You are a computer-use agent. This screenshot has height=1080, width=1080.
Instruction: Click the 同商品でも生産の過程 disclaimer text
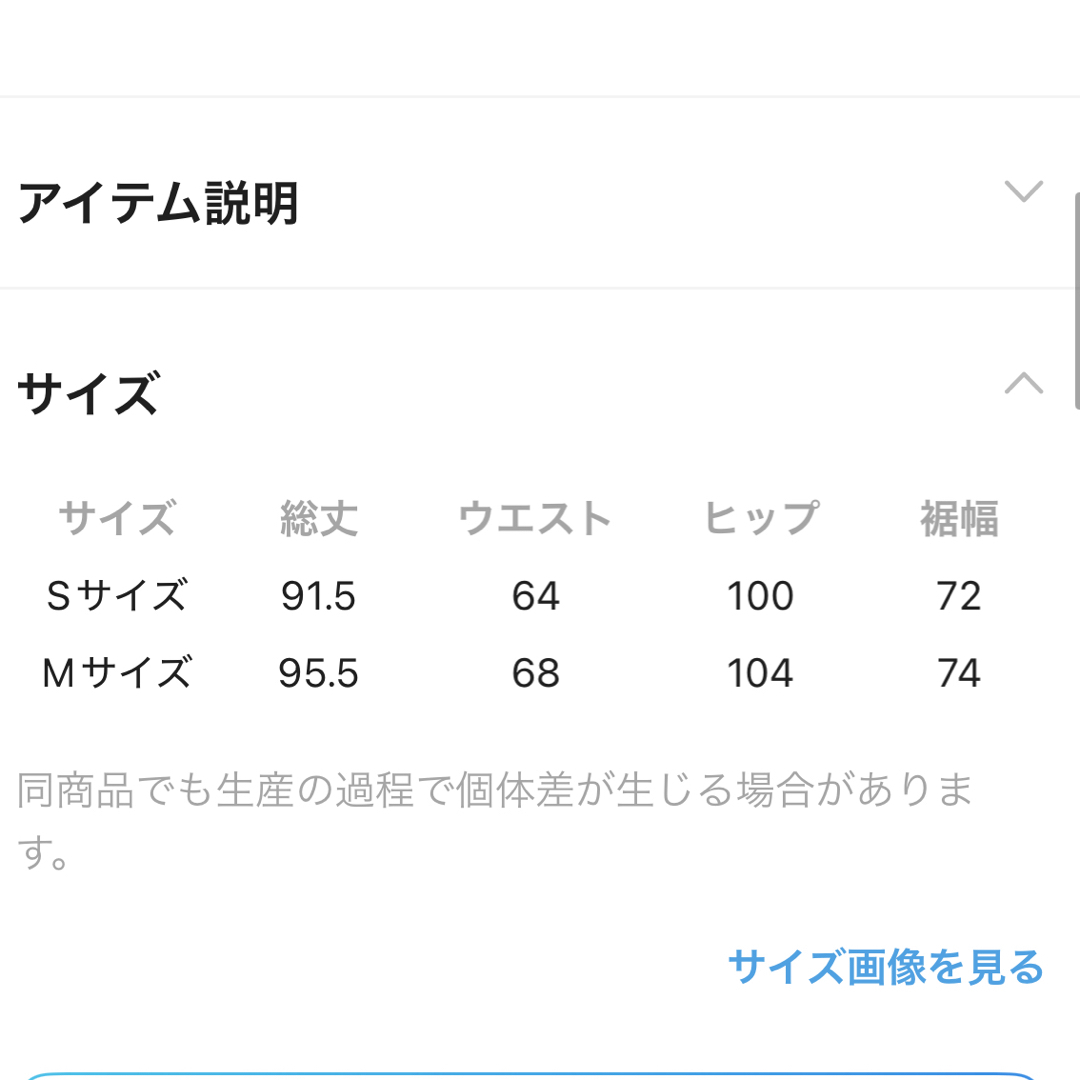click(495, 821)
